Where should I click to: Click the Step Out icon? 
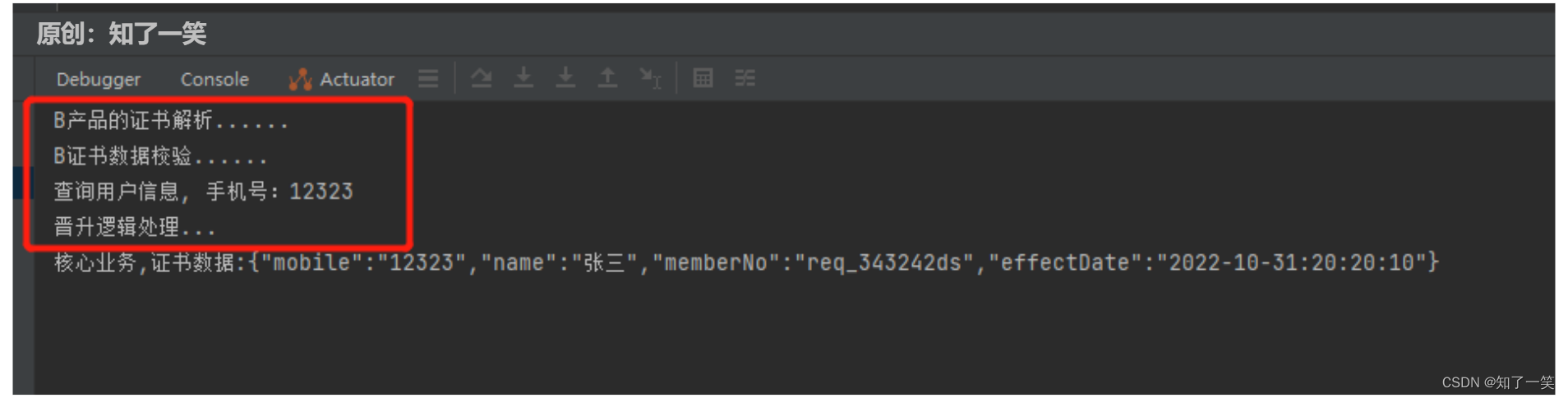pos(607,78)
